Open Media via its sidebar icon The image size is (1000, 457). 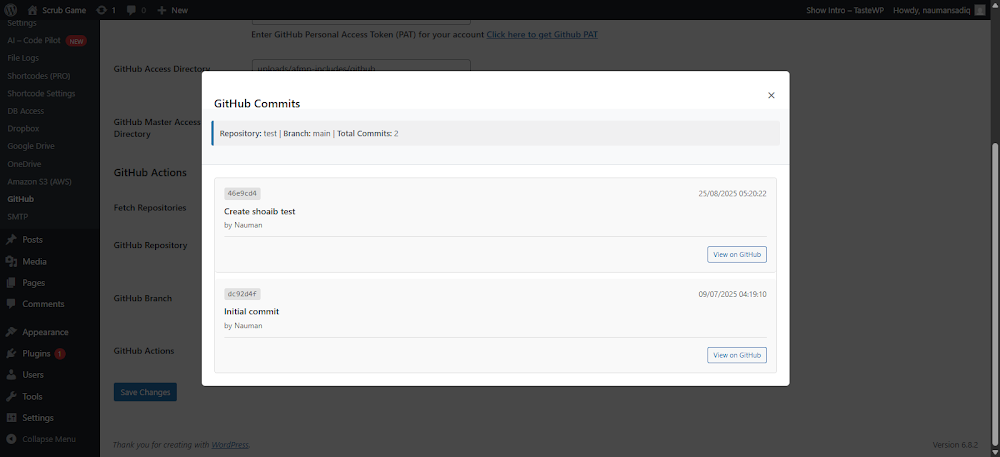tap(10, 261)
